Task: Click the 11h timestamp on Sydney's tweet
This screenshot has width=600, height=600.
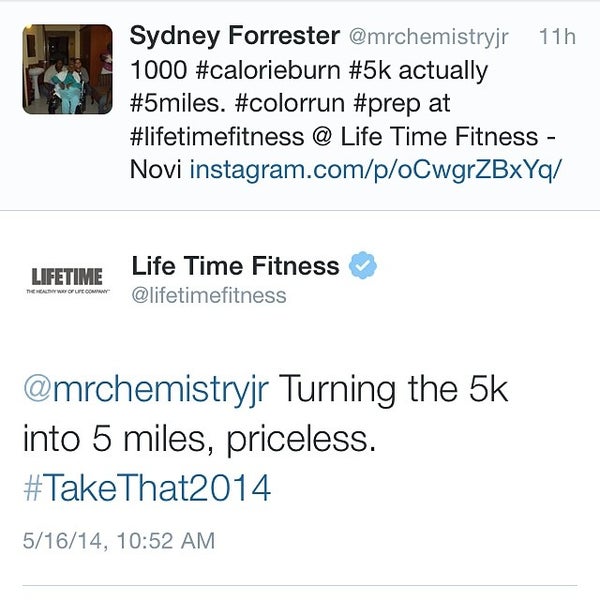Action: point(557,39)
